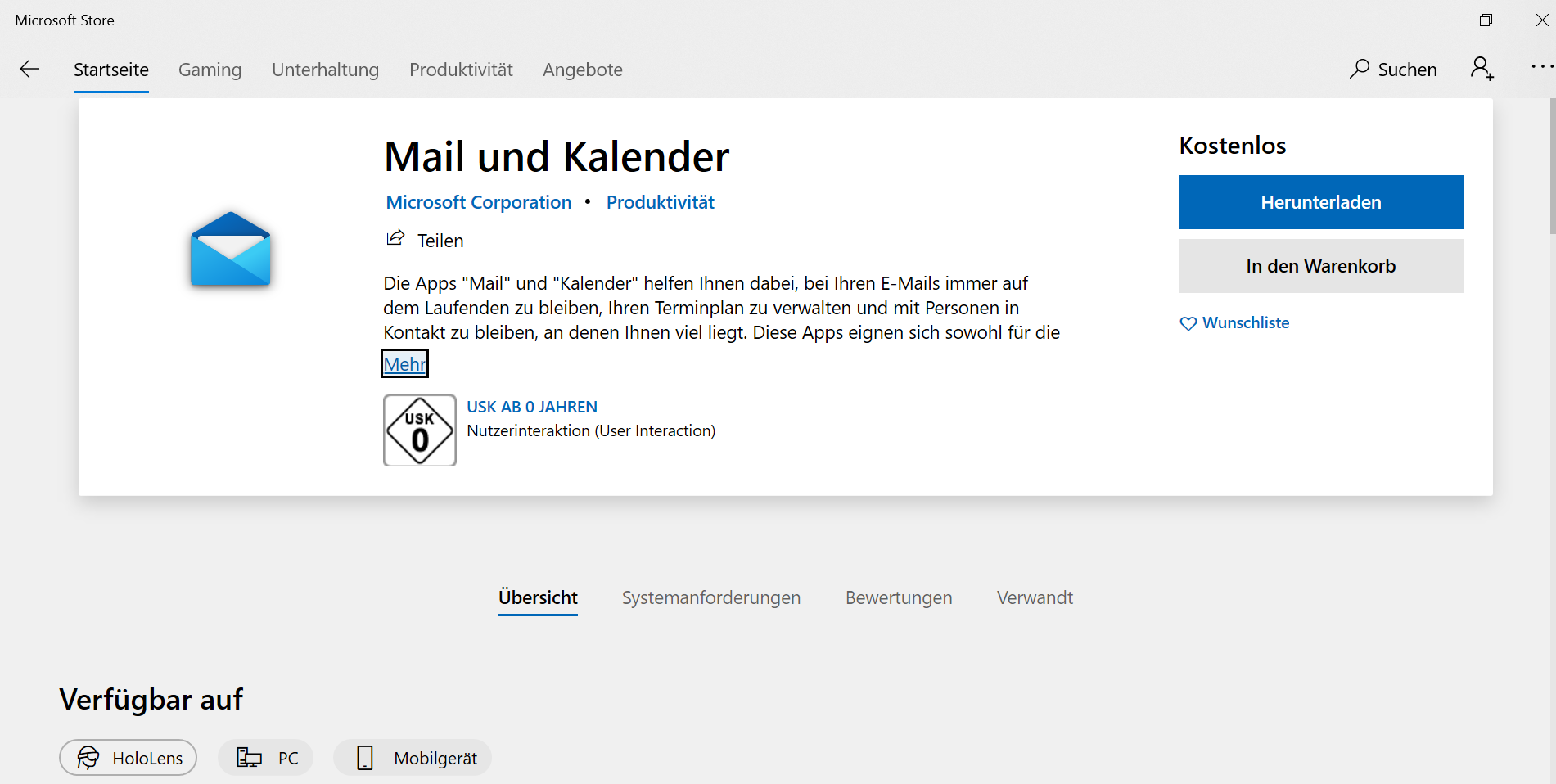1556x784 pixels.
Task: Click the vertical scrollbar thumb
Action: (1552, 165)
